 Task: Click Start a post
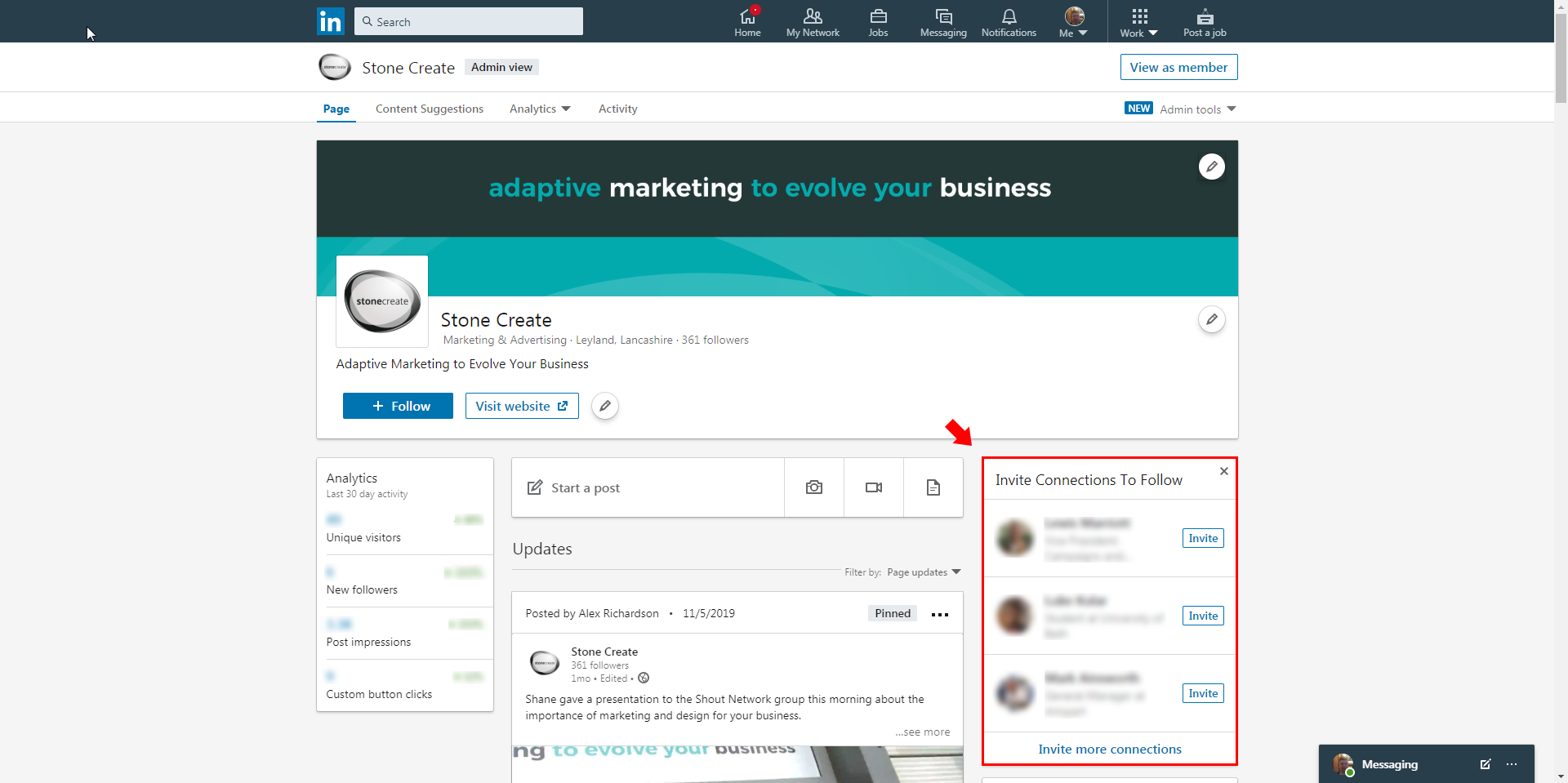coord(648,487)
